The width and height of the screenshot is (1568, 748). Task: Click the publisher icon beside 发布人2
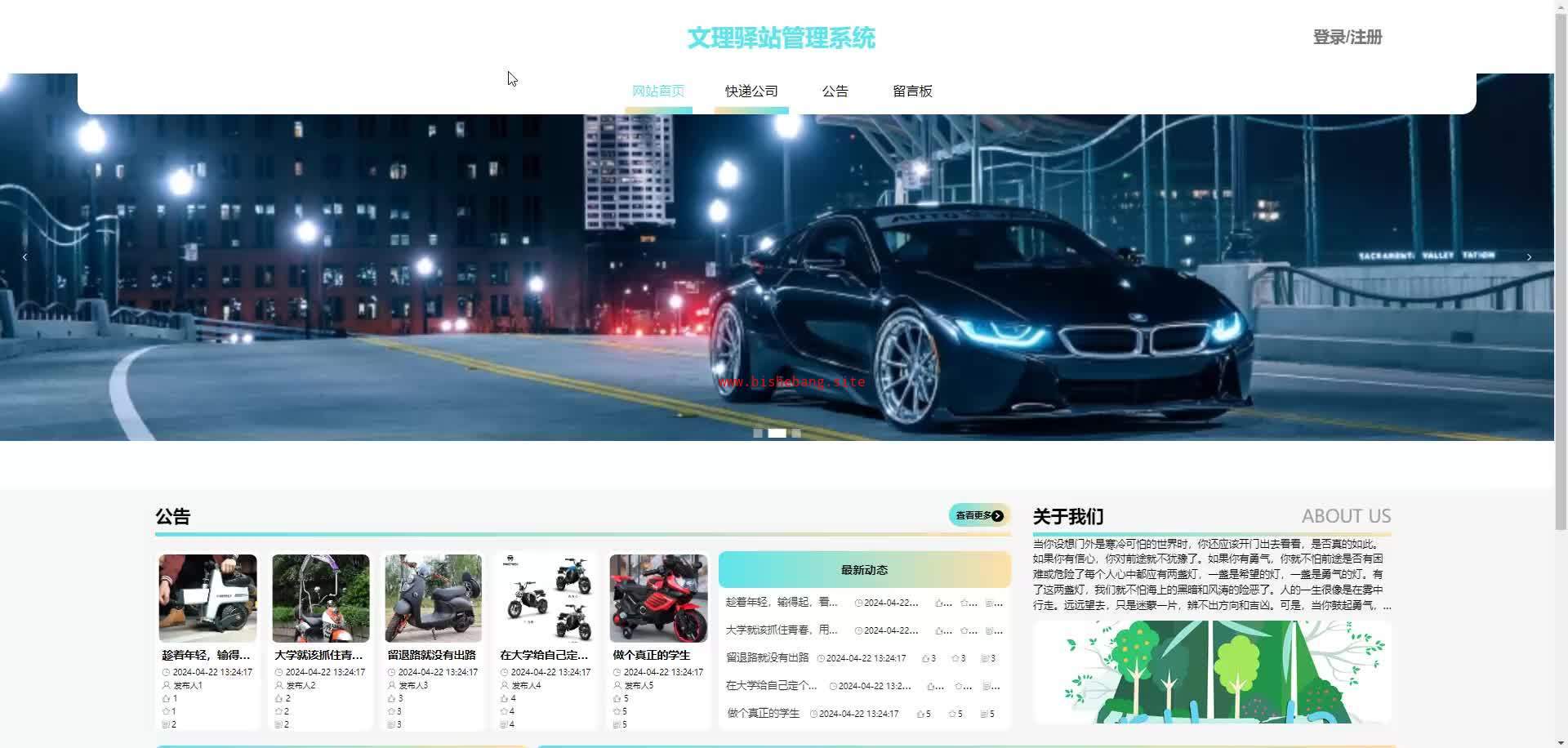(x=278, y=686)
